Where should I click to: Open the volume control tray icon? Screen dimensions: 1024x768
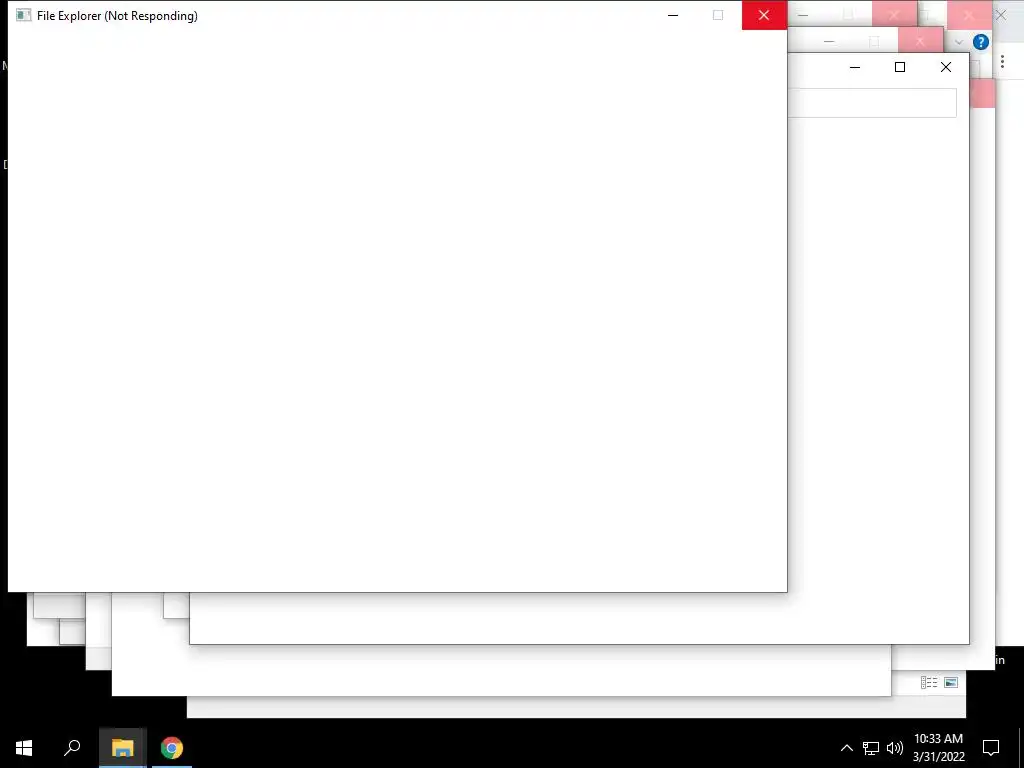pyautogui.click(x=895, y=748)
